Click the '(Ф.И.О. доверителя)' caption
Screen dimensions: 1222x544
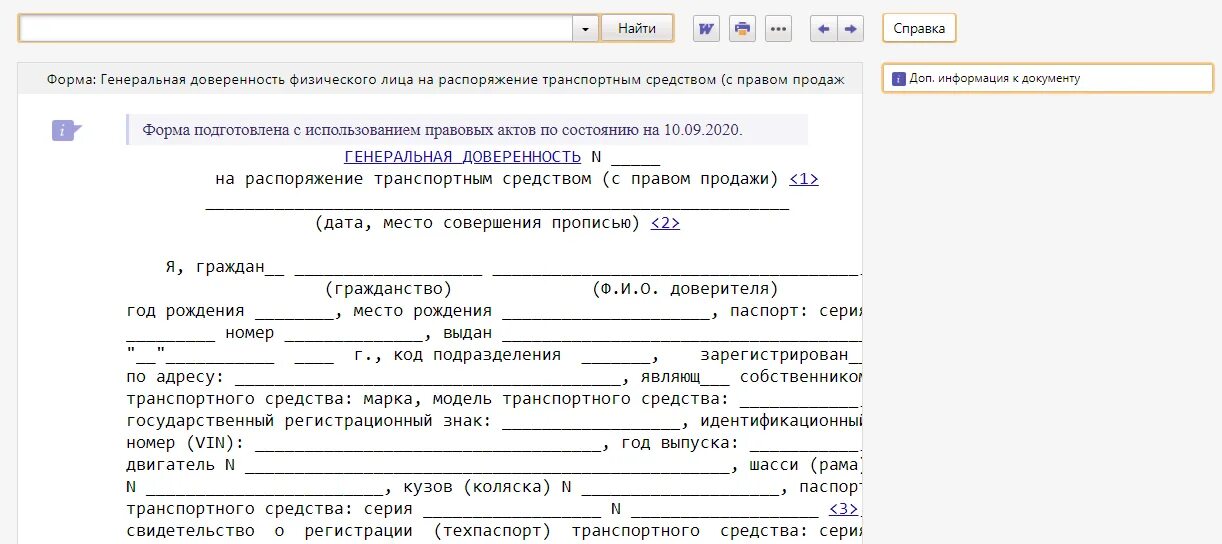685,289
